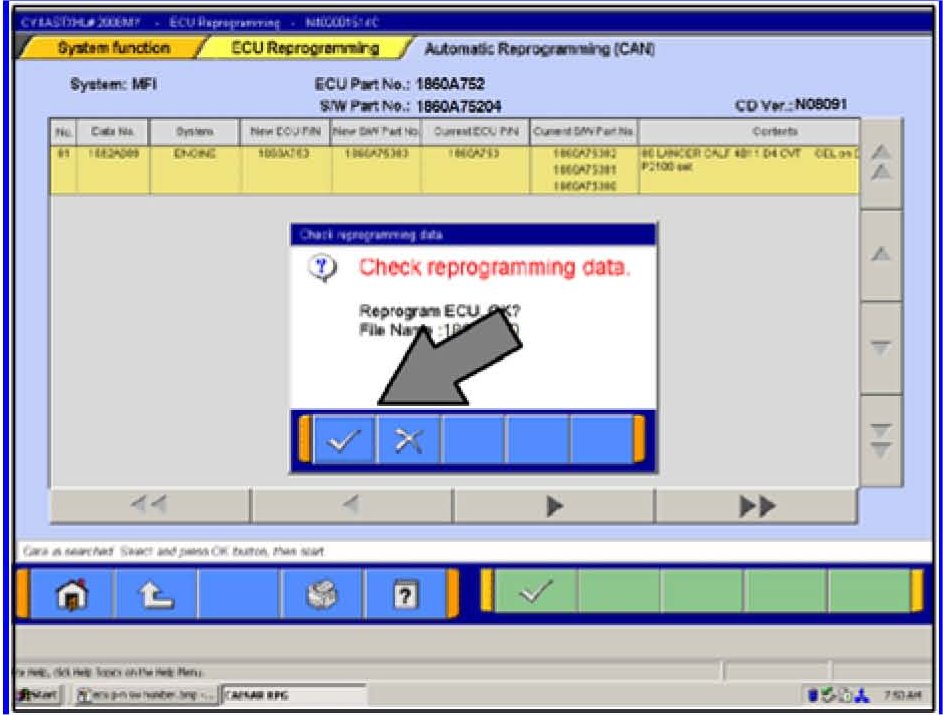Screen dimensions: 943x715
Task: Confirm reprogramming with the dialog checkmark button
Action: [345, 440]
